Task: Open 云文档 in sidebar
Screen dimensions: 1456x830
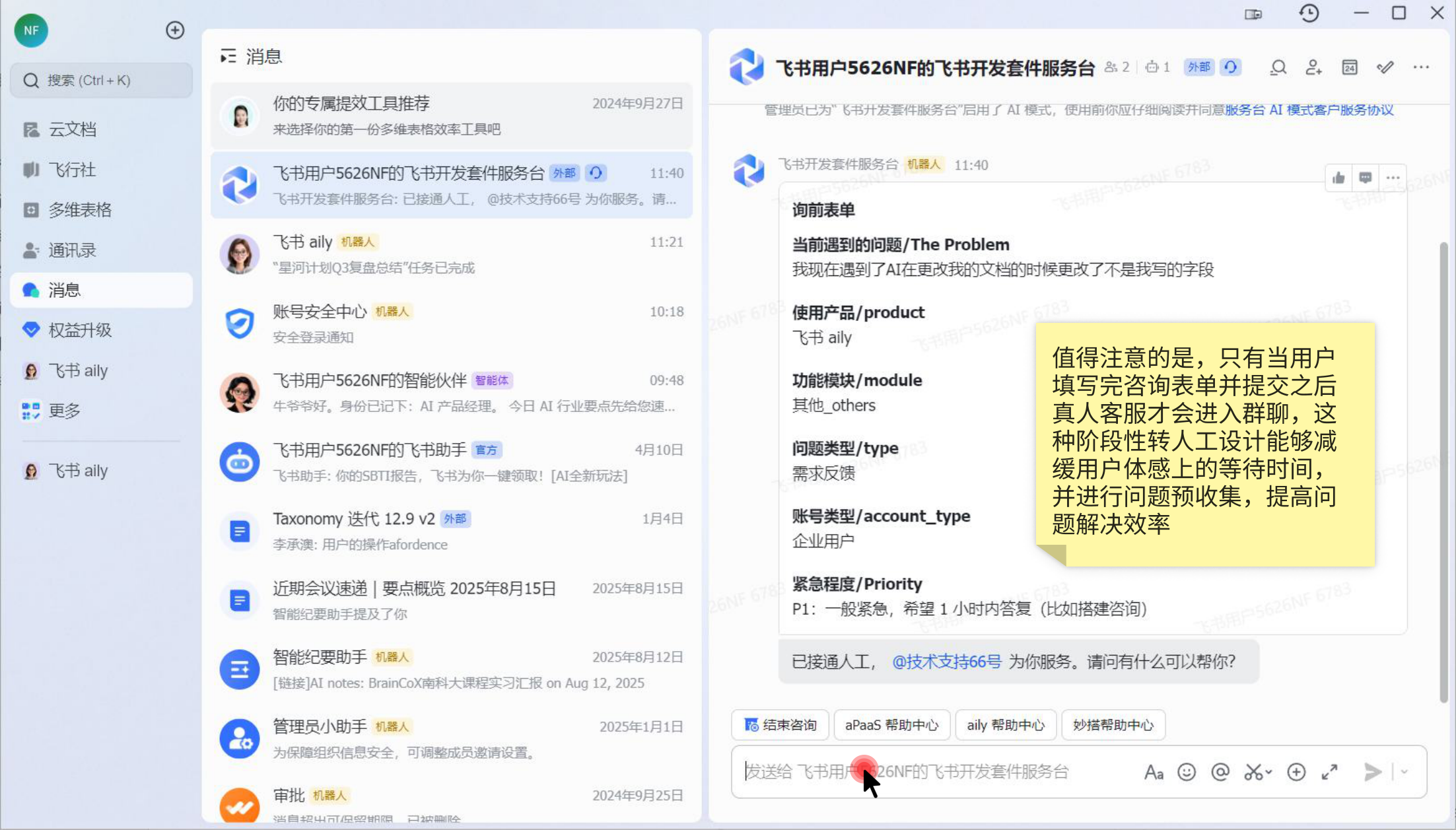Action: click(x=102, y=129)
